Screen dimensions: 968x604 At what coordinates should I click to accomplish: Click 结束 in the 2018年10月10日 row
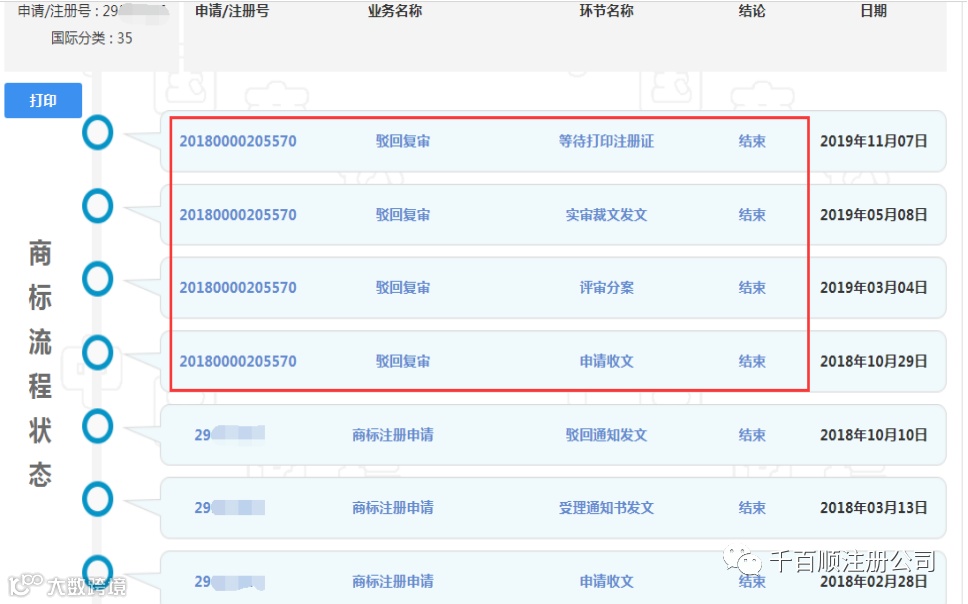(x=752, y=435)
